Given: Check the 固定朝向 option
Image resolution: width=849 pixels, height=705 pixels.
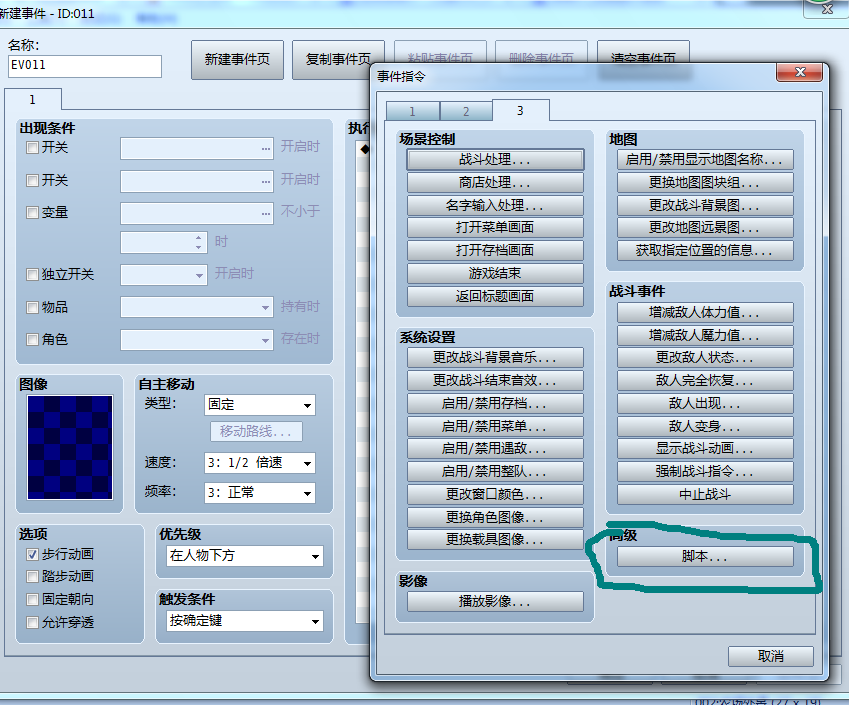Looking at the screenshot, I should pos(32,599).
